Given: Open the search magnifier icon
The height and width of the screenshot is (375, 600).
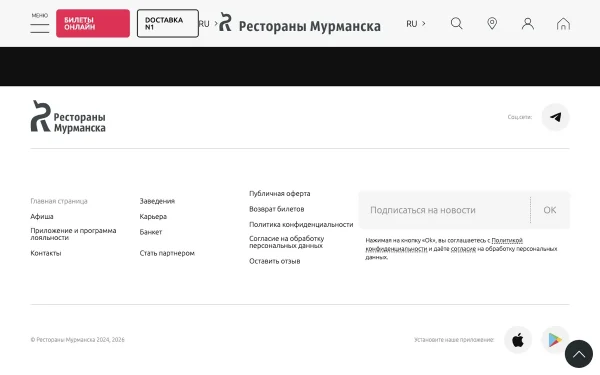Looking at the screenshot, I should [x=456, y=24].
